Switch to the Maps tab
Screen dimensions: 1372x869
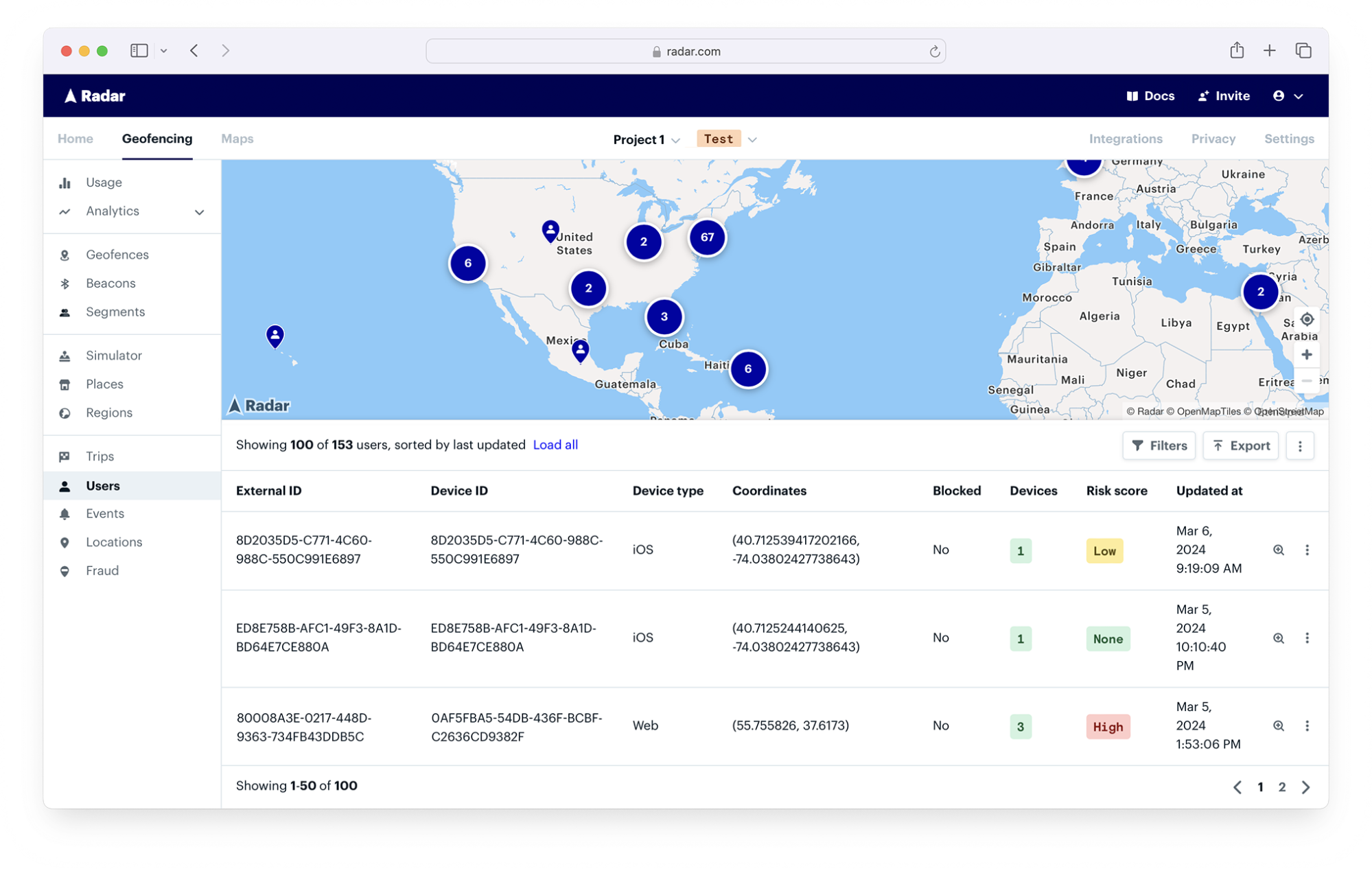point(237,139)
